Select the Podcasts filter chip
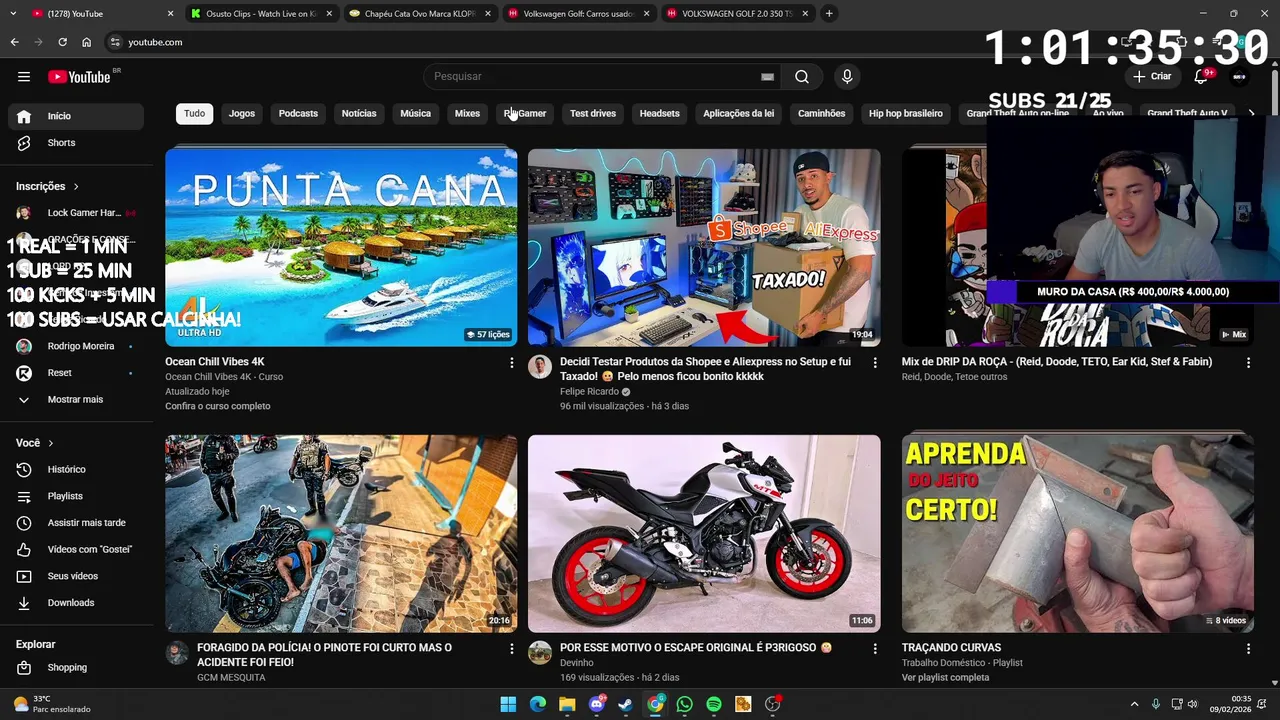 [298, 114]
